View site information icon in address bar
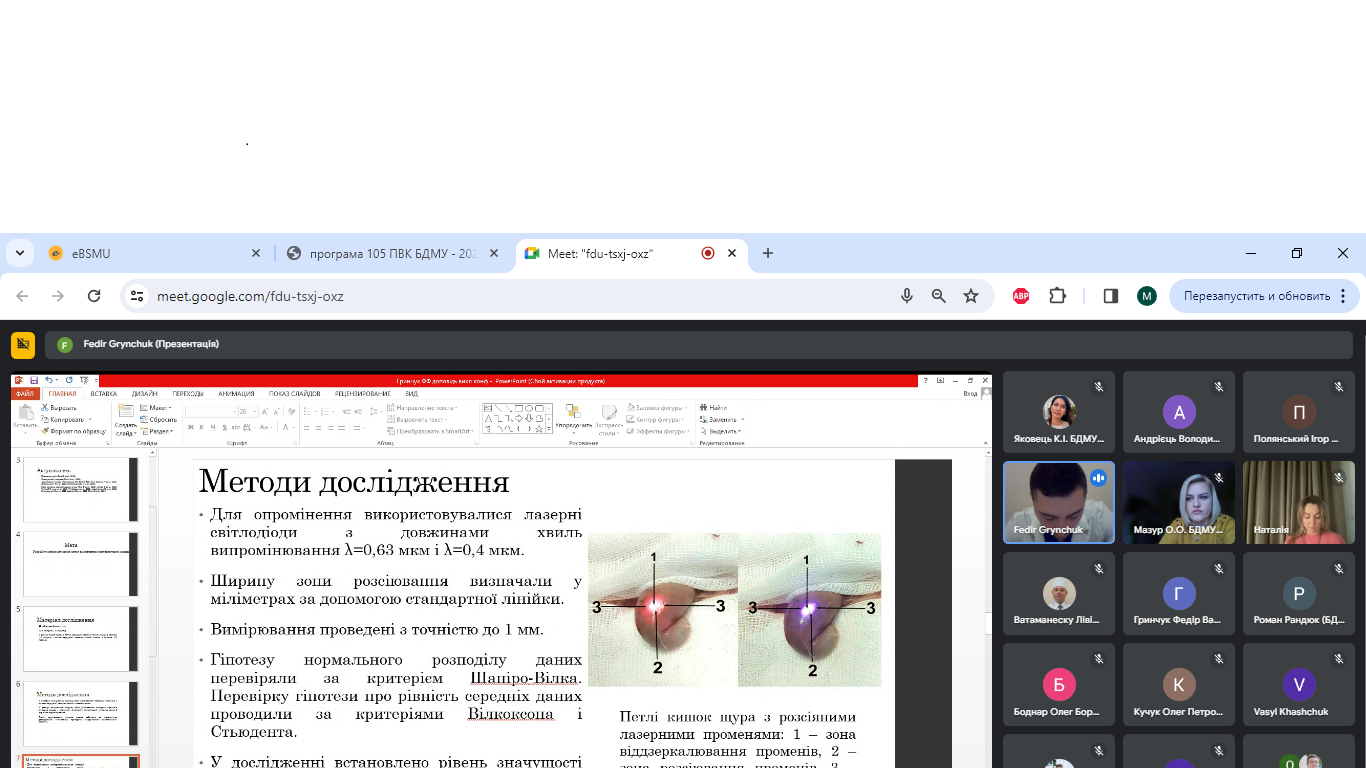 [x=139, y=296]
